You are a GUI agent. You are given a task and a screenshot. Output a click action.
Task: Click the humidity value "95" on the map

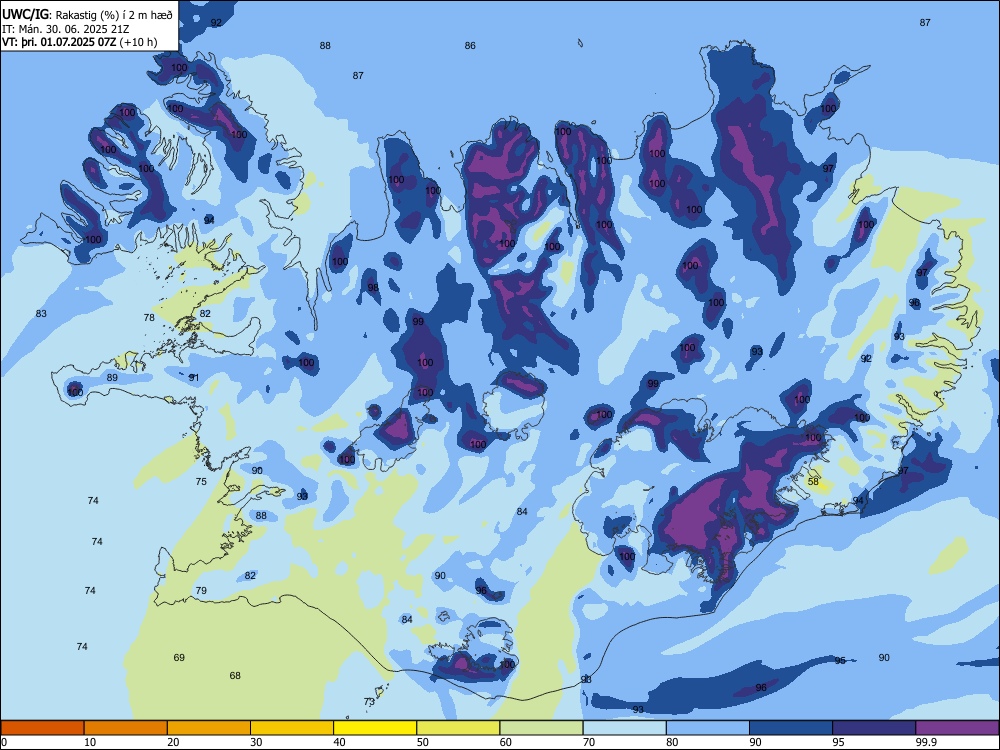click(x=840, y=661)
